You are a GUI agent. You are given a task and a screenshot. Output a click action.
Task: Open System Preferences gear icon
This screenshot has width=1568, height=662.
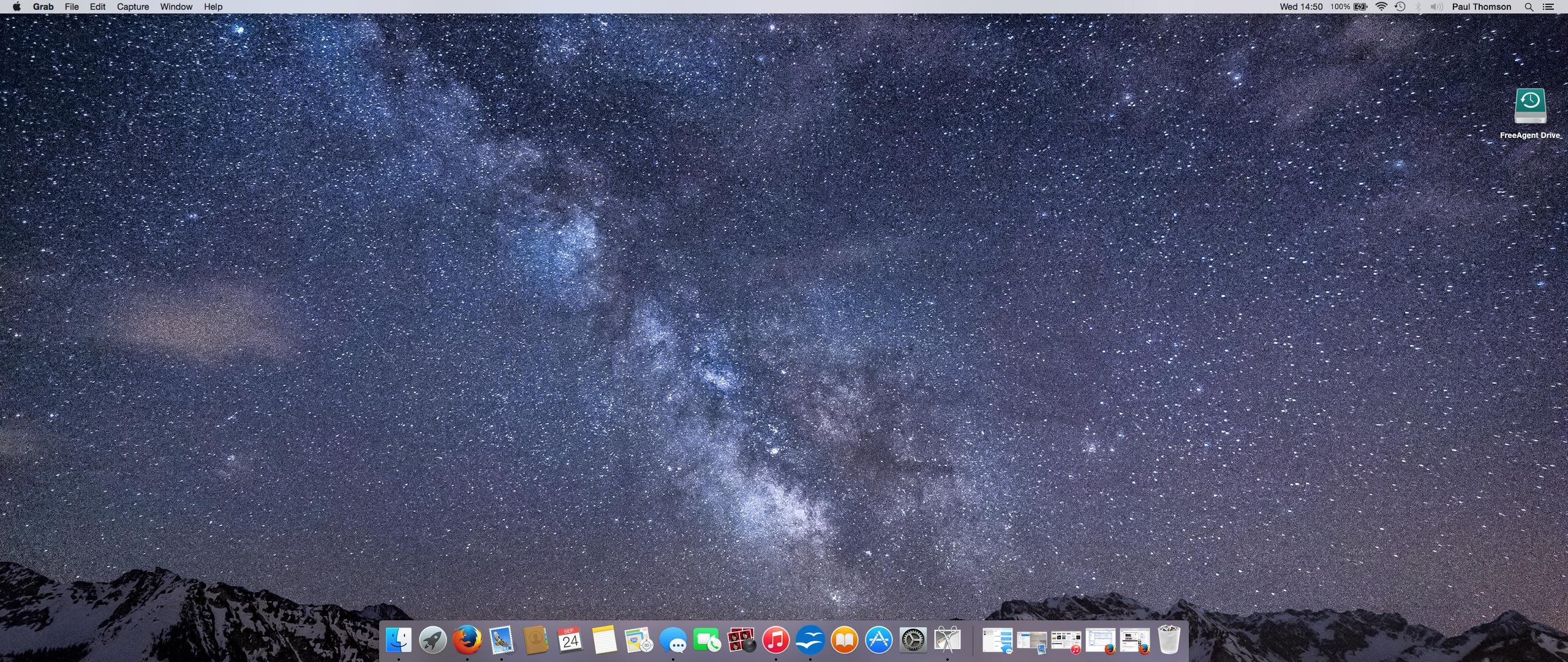(x=913, y=641)
